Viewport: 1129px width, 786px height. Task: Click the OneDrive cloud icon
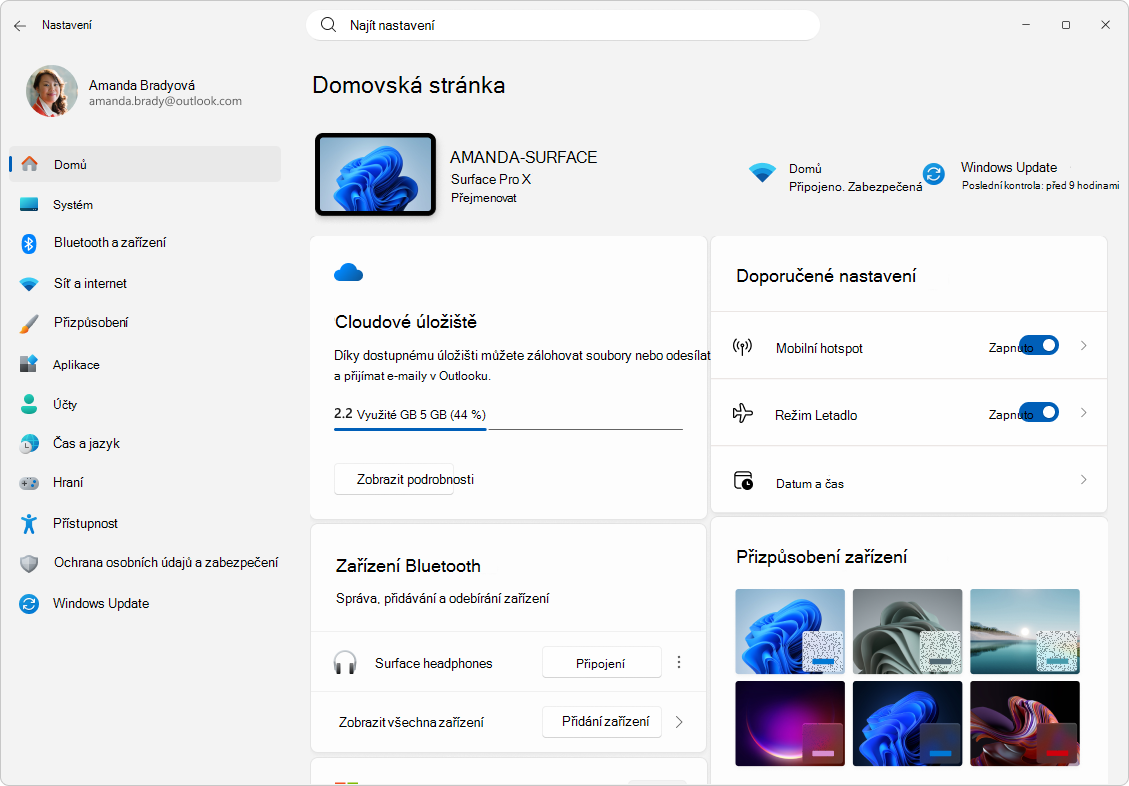click(x=348, y=273)
